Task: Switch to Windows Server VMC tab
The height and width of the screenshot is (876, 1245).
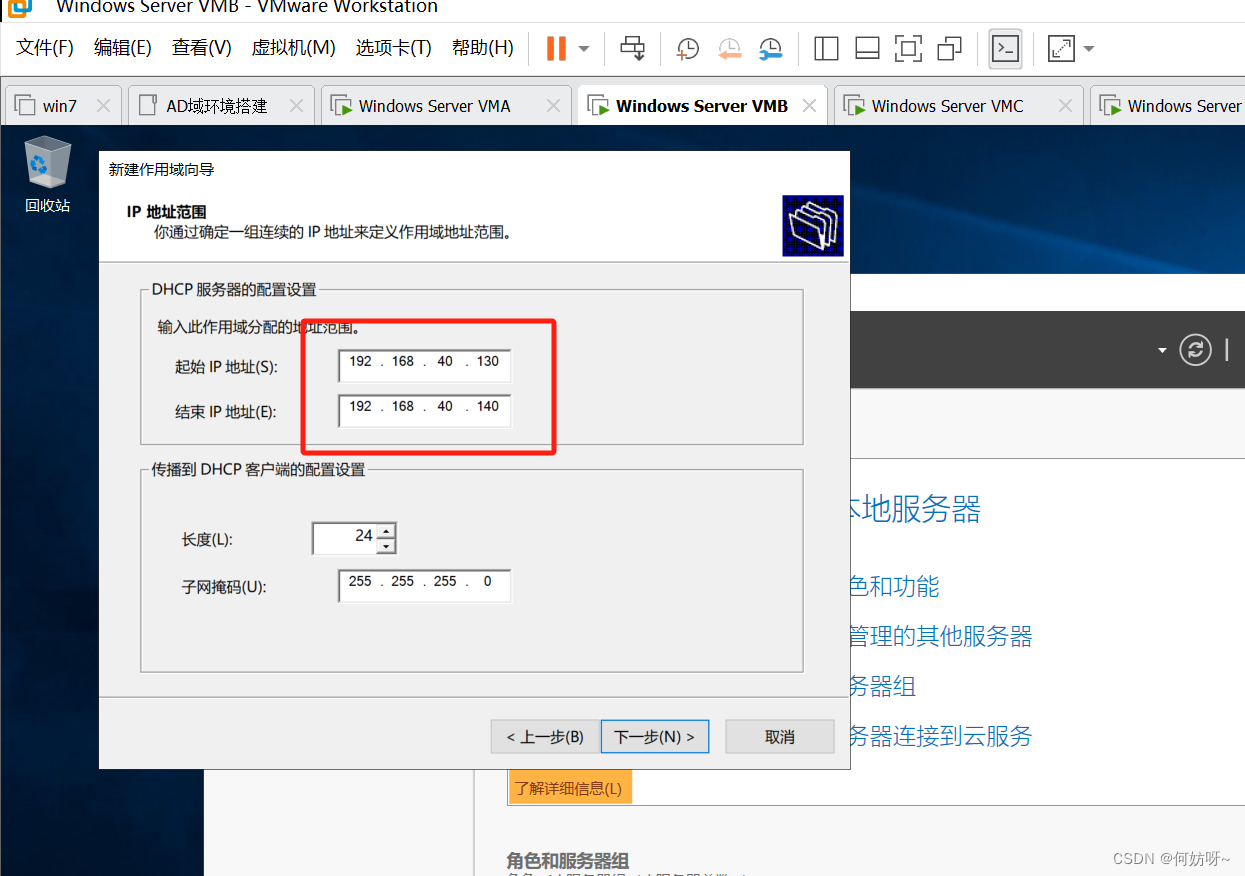Action: 946,106
